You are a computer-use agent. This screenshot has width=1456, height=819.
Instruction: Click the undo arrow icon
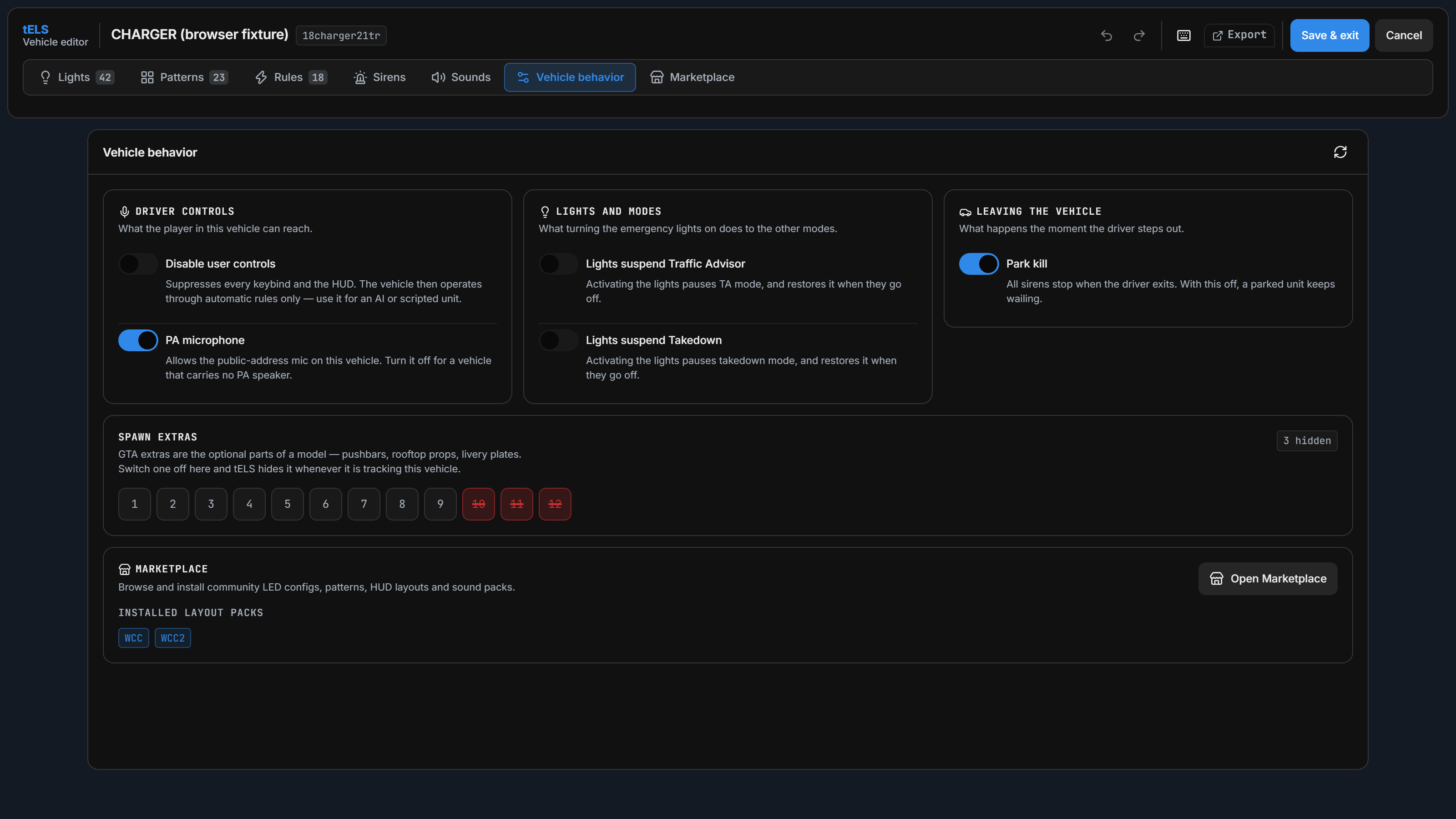point(1106,35)
